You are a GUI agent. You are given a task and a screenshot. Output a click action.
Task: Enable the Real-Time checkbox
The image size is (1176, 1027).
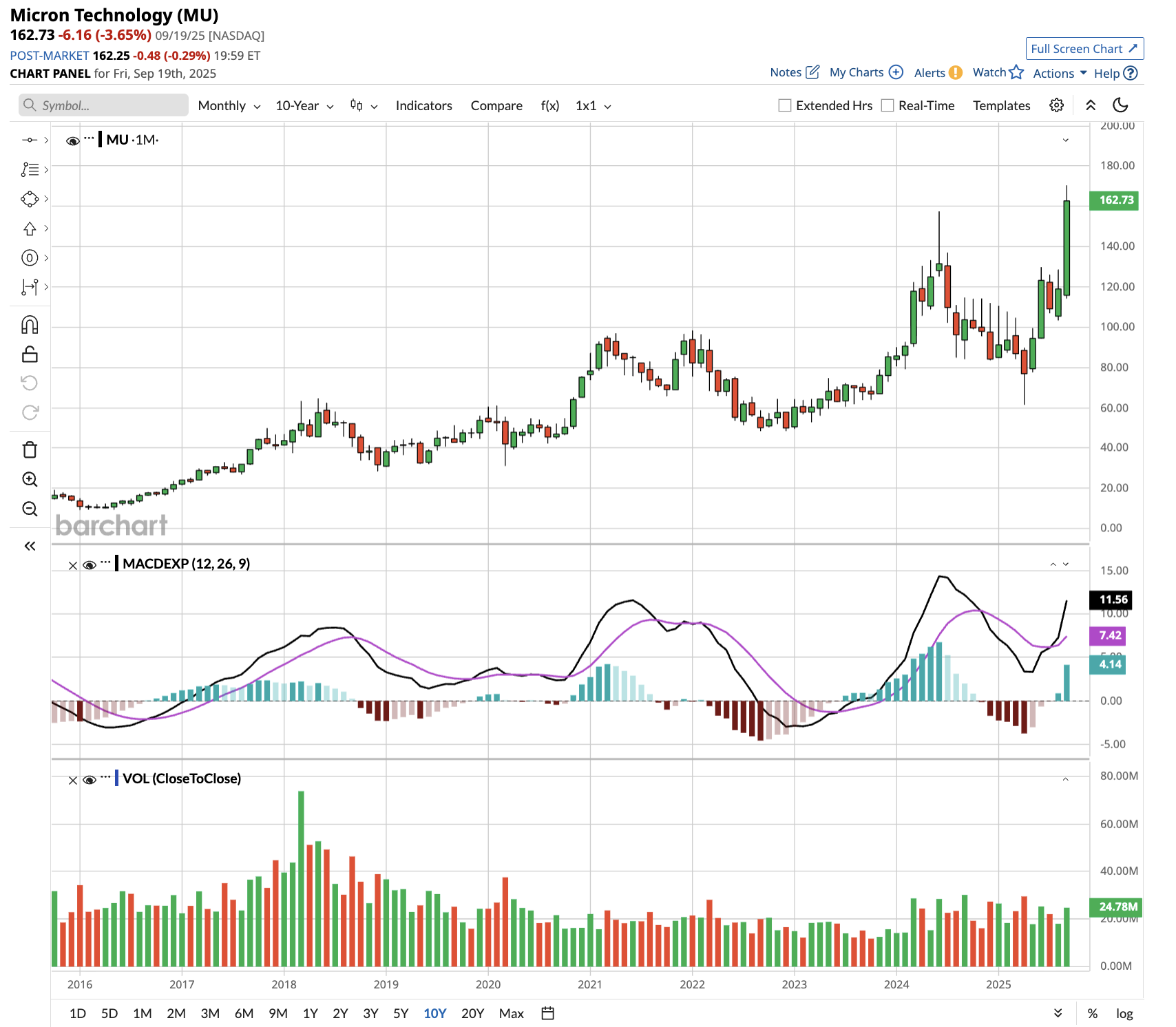click(888, 105)
